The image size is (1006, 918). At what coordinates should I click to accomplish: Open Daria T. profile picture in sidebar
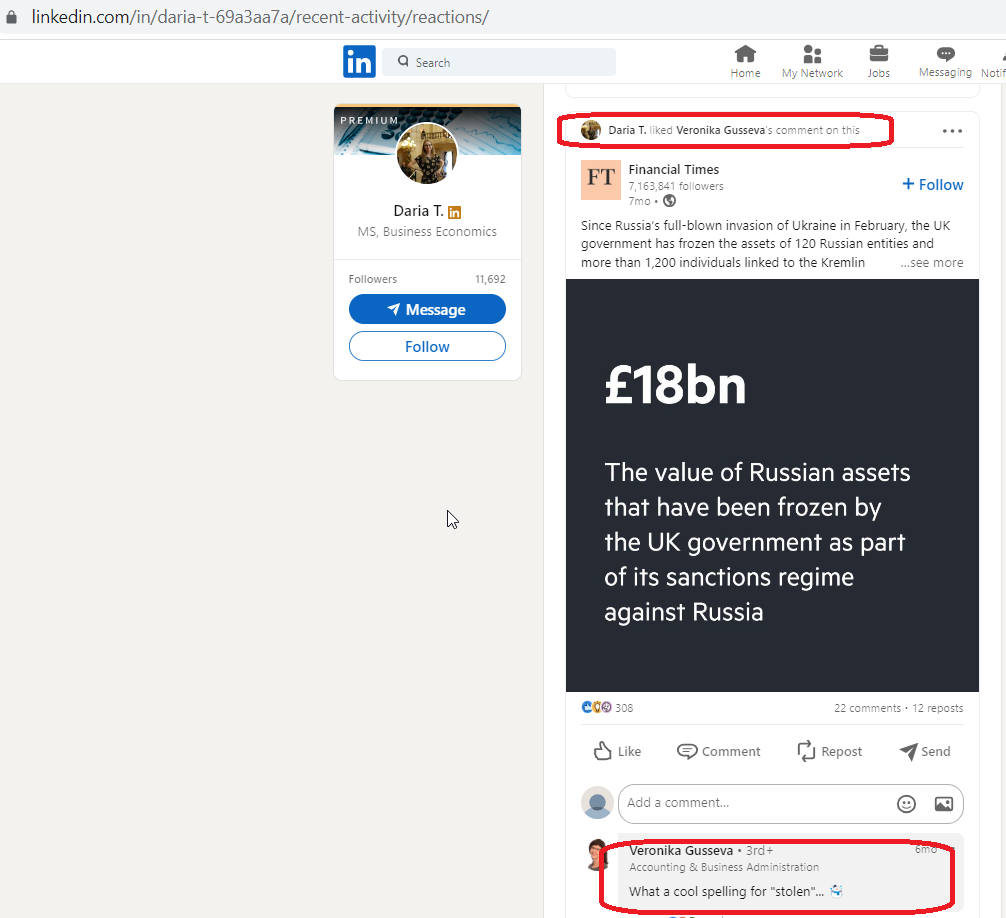pos(427,153)
